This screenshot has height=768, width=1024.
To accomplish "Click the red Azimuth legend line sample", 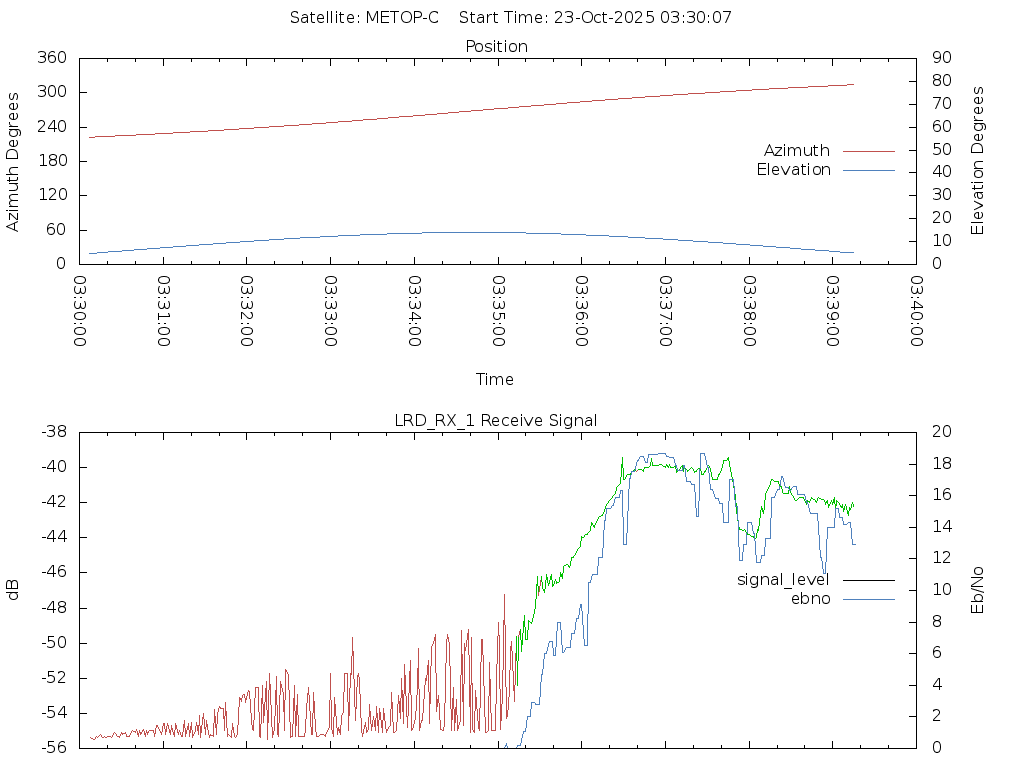I will [x=868, y=151].
